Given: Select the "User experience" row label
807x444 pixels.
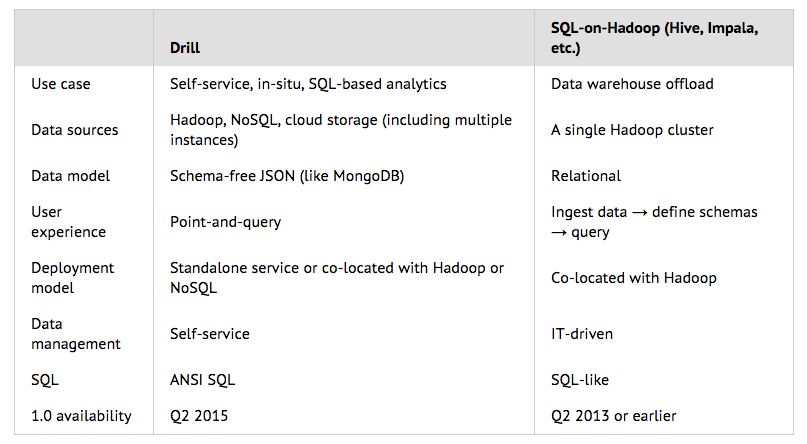Looking at the screenshot, I should (66, 222).
